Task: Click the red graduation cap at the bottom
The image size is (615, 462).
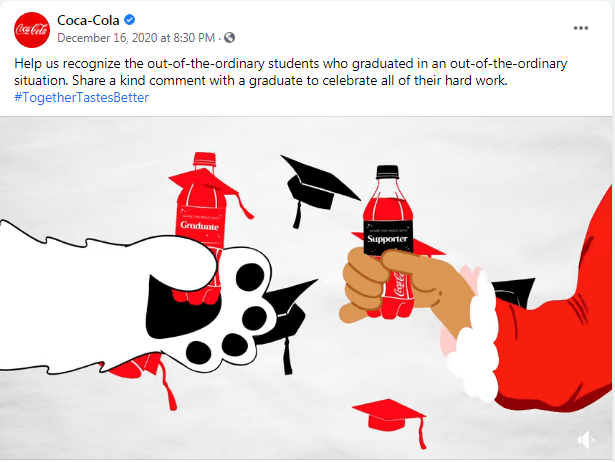Action: (388, 412)
